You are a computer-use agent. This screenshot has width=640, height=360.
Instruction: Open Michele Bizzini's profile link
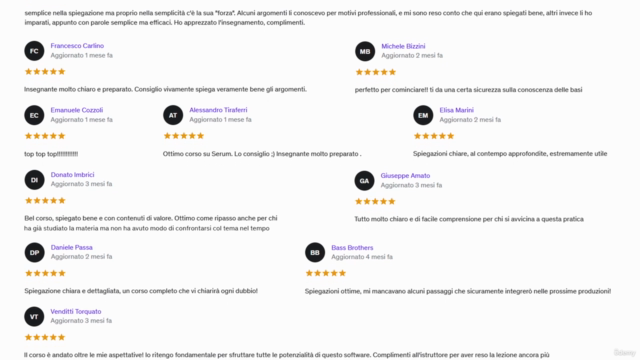[x=403, y=46]
